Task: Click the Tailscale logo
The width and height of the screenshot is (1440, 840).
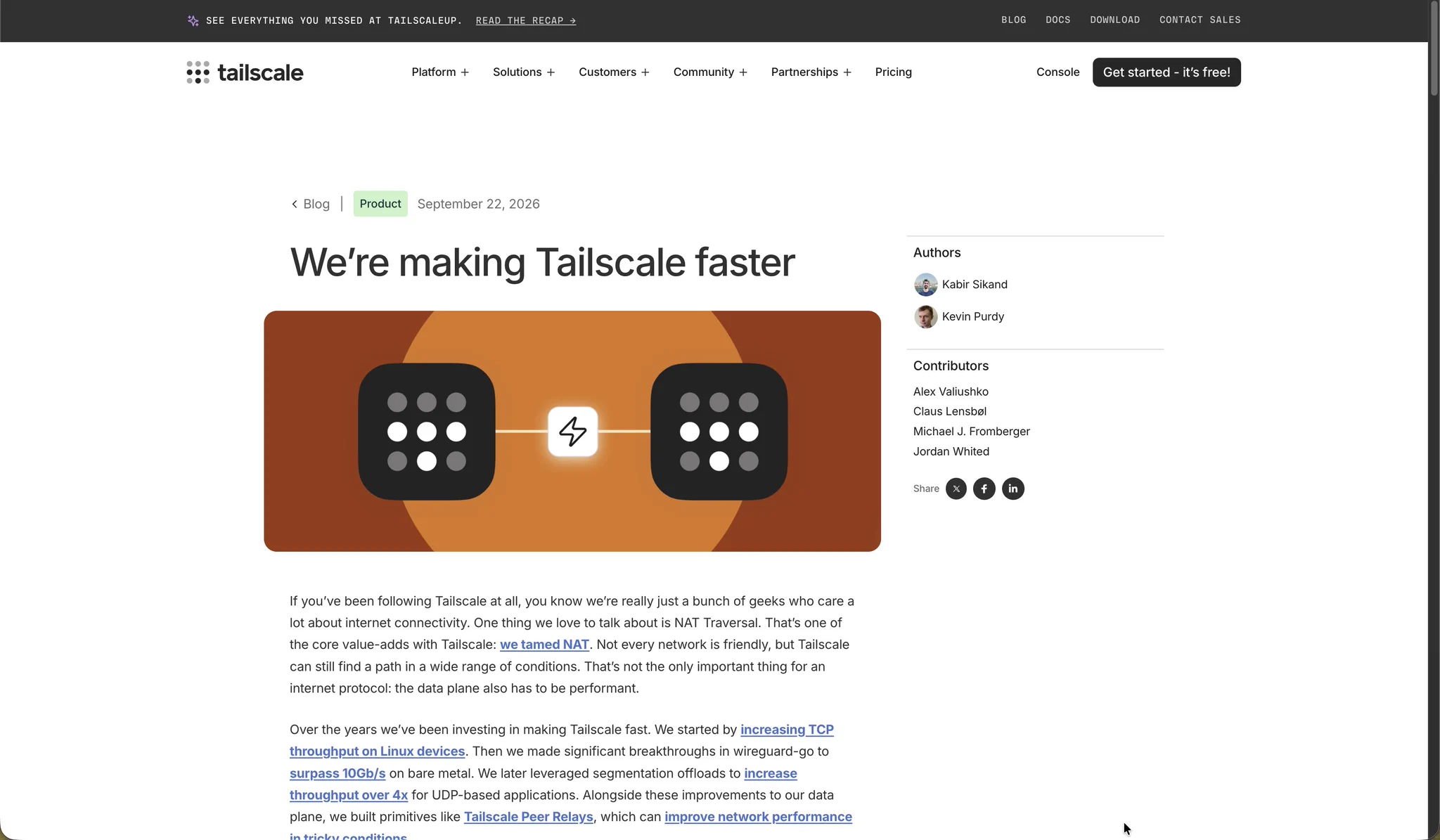Action: pos(245,72)
